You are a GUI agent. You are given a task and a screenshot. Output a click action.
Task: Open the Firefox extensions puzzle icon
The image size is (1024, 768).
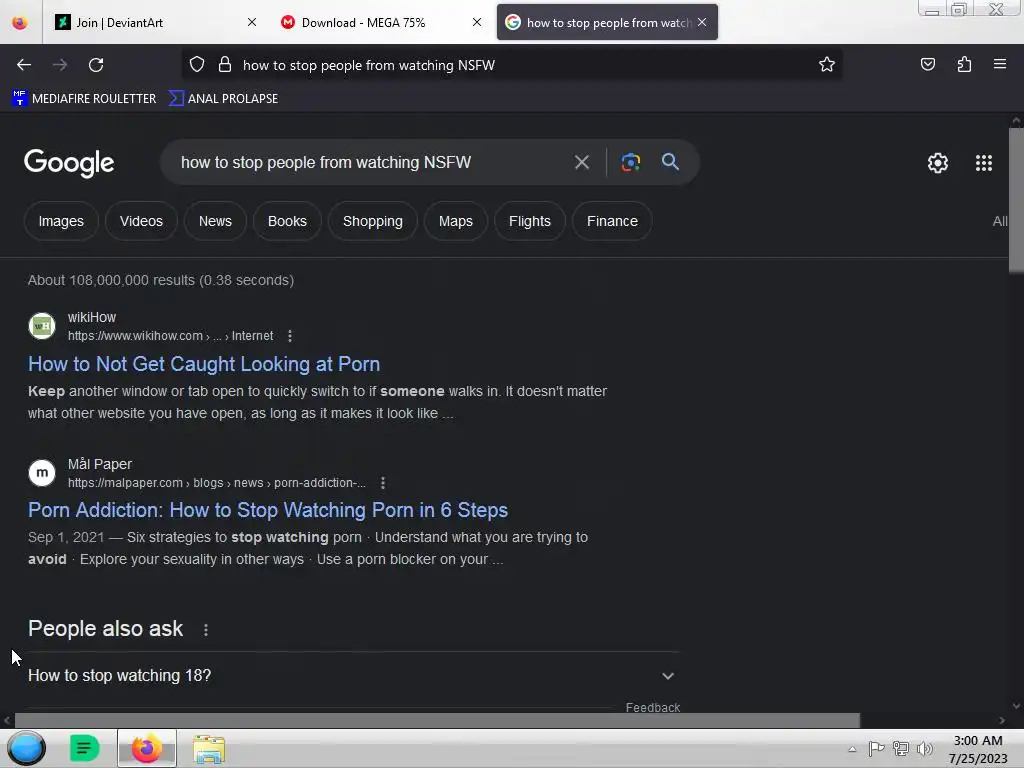pyautogui.click(x=964, y=64)
